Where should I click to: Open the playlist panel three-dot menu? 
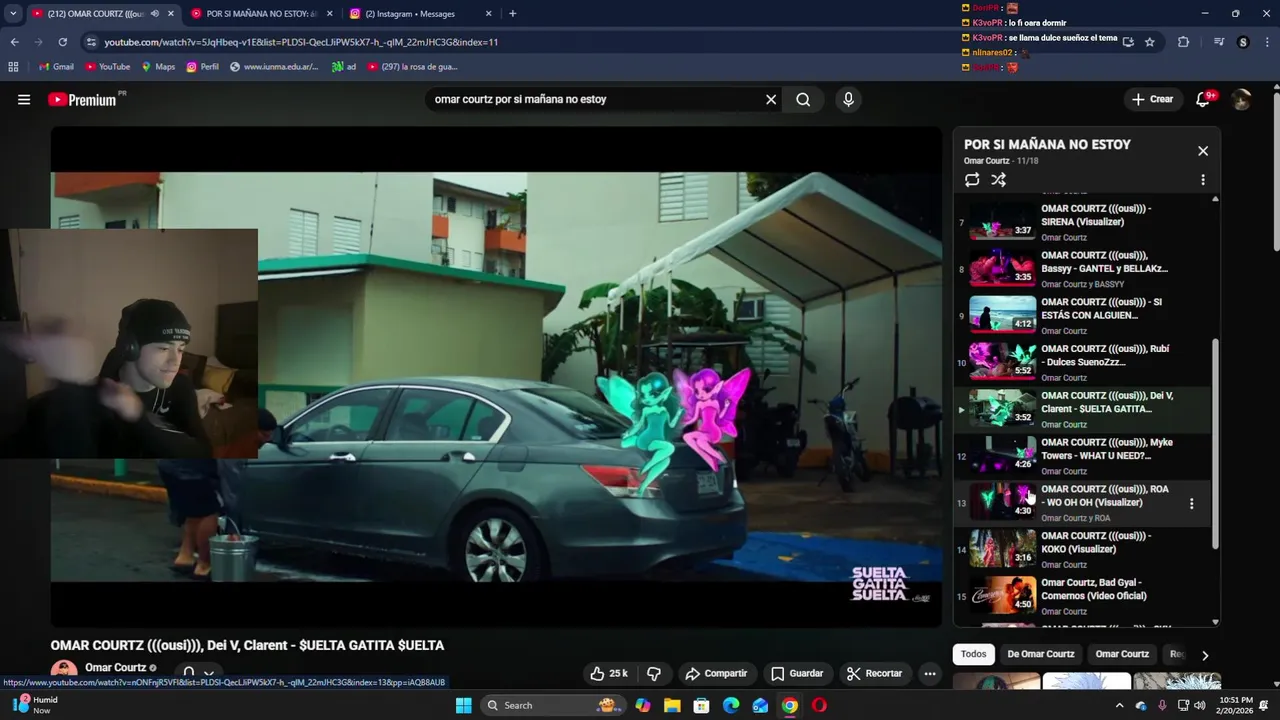(1203, 180)
